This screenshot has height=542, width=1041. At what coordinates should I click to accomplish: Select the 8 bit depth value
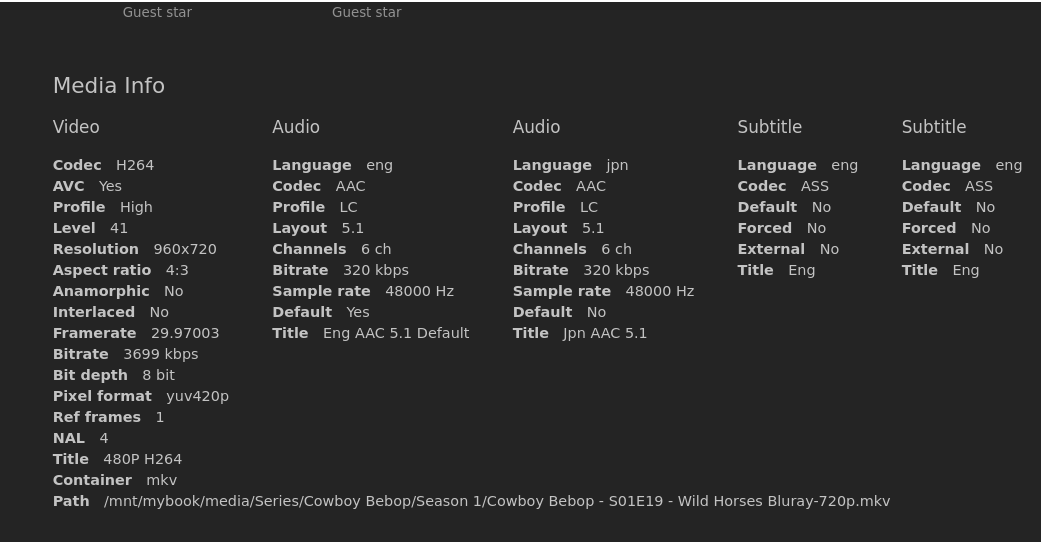(x=158, y=375)
